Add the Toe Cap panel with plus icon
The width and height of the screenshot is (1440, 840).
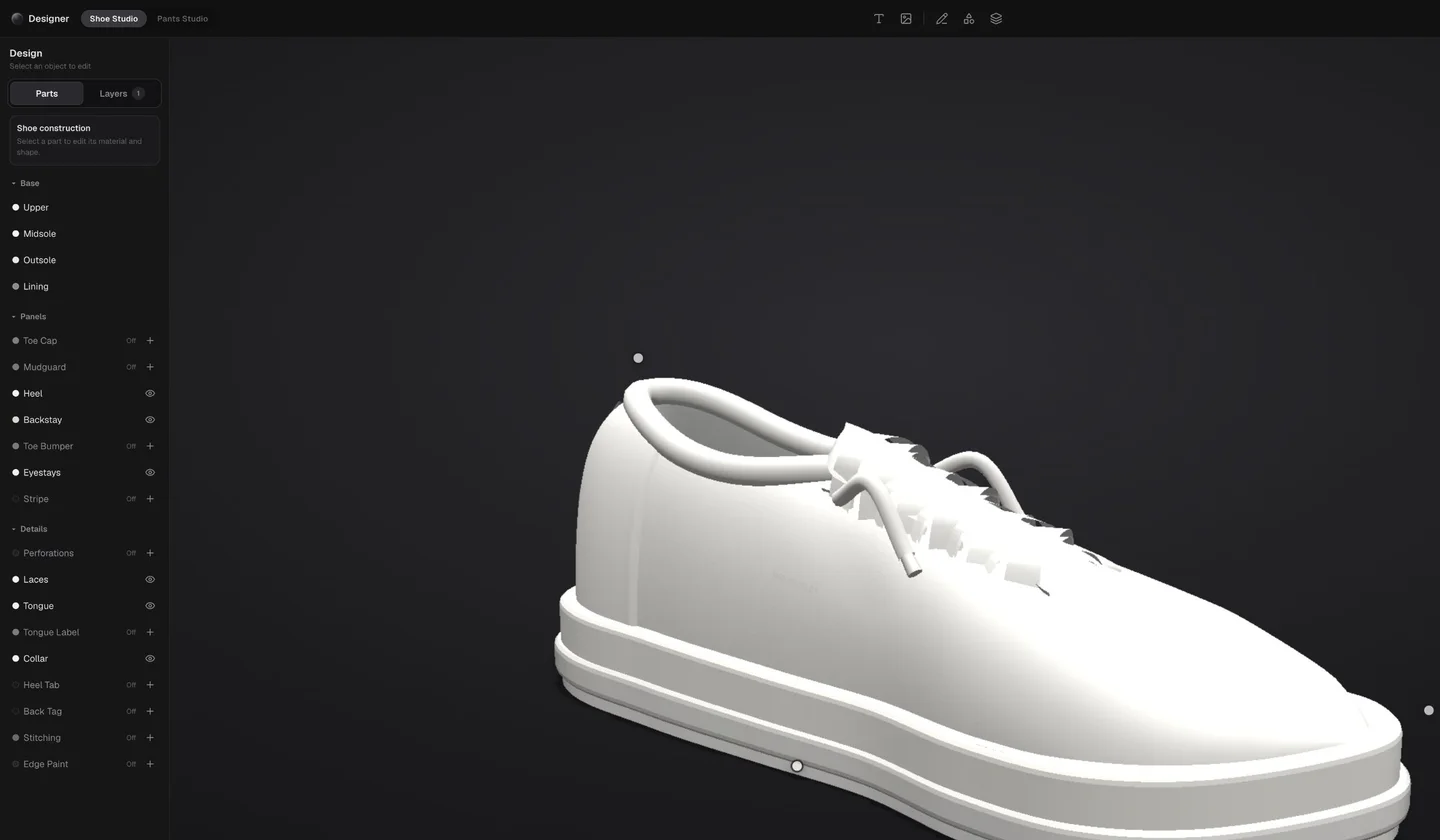150,341
